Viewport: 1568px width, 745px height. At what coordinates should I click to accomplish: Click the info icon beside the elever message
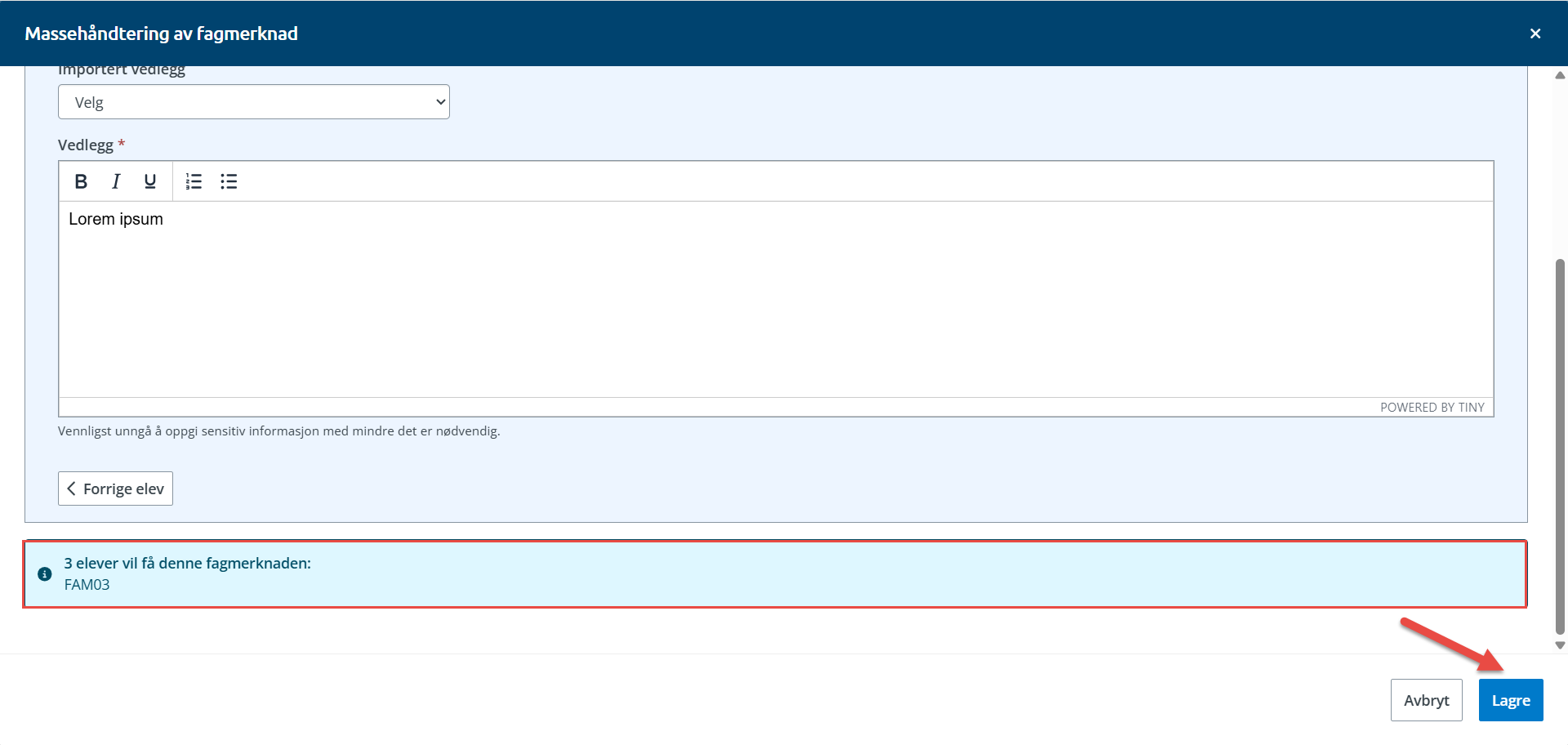pyautogui.click(x=45, y=574)
